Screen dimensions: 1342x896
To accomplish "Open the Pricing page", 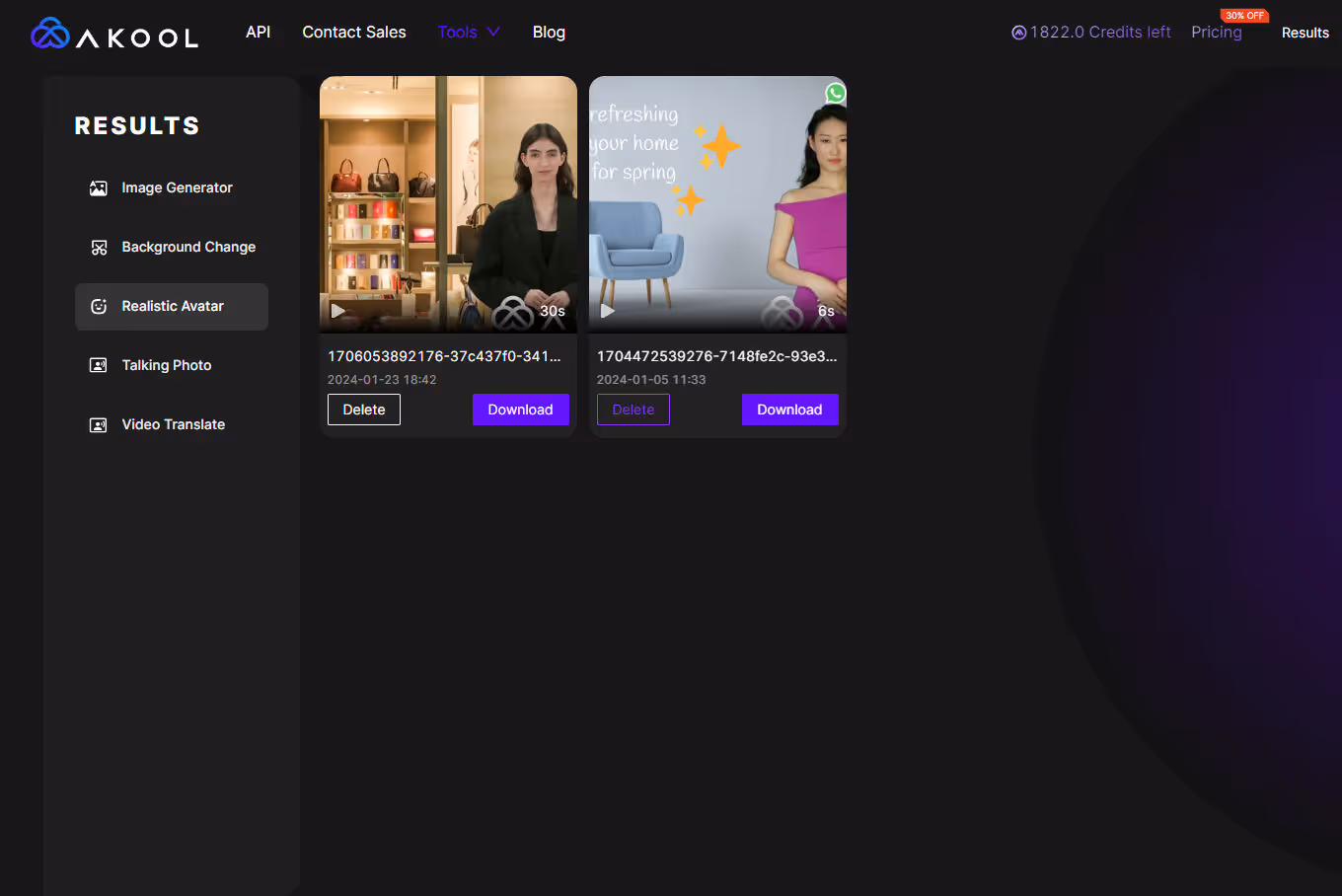I will [1217, 32].
